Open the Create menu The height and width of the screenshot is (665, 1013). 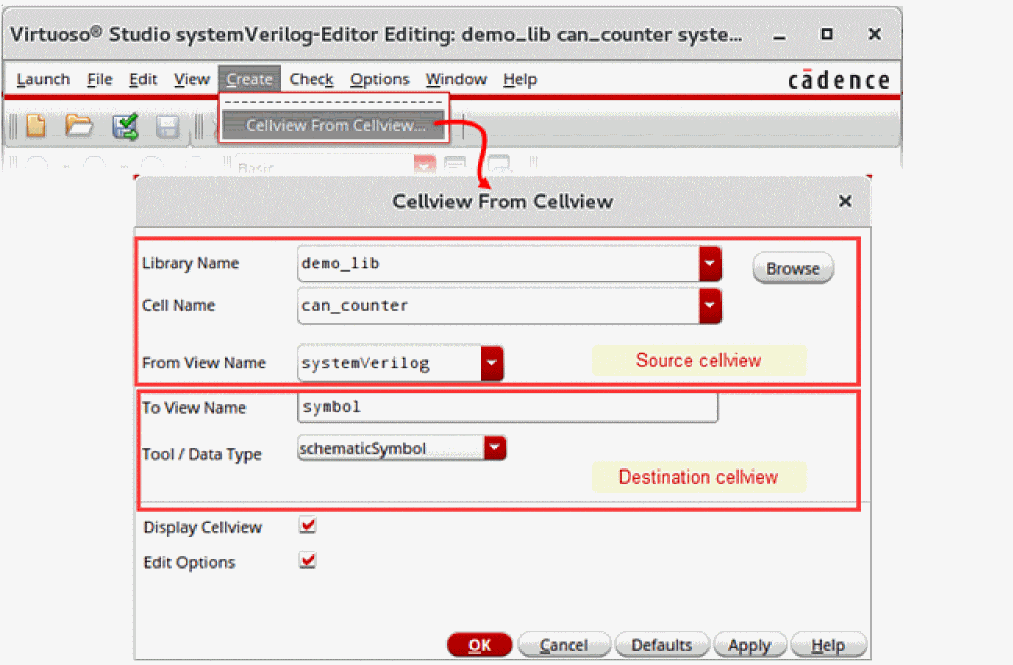[x=249, y=79]
